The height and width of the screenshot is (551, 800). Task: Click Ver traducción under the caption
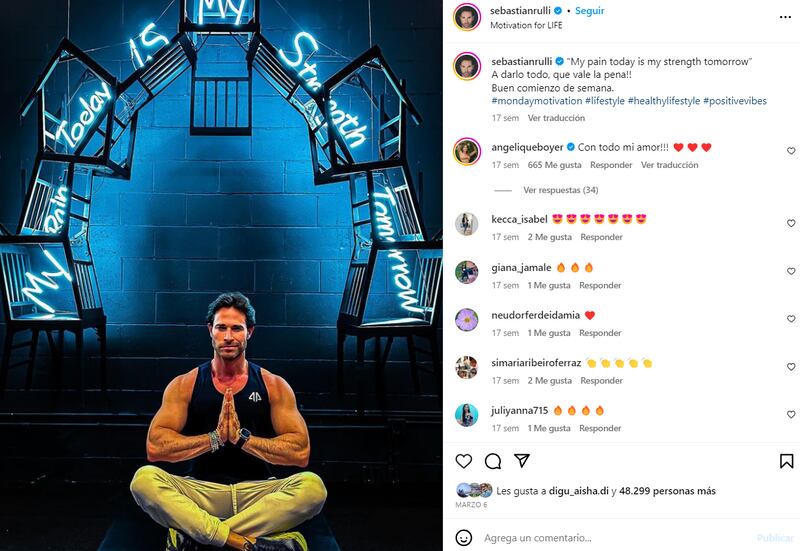(x=556, y=118)
